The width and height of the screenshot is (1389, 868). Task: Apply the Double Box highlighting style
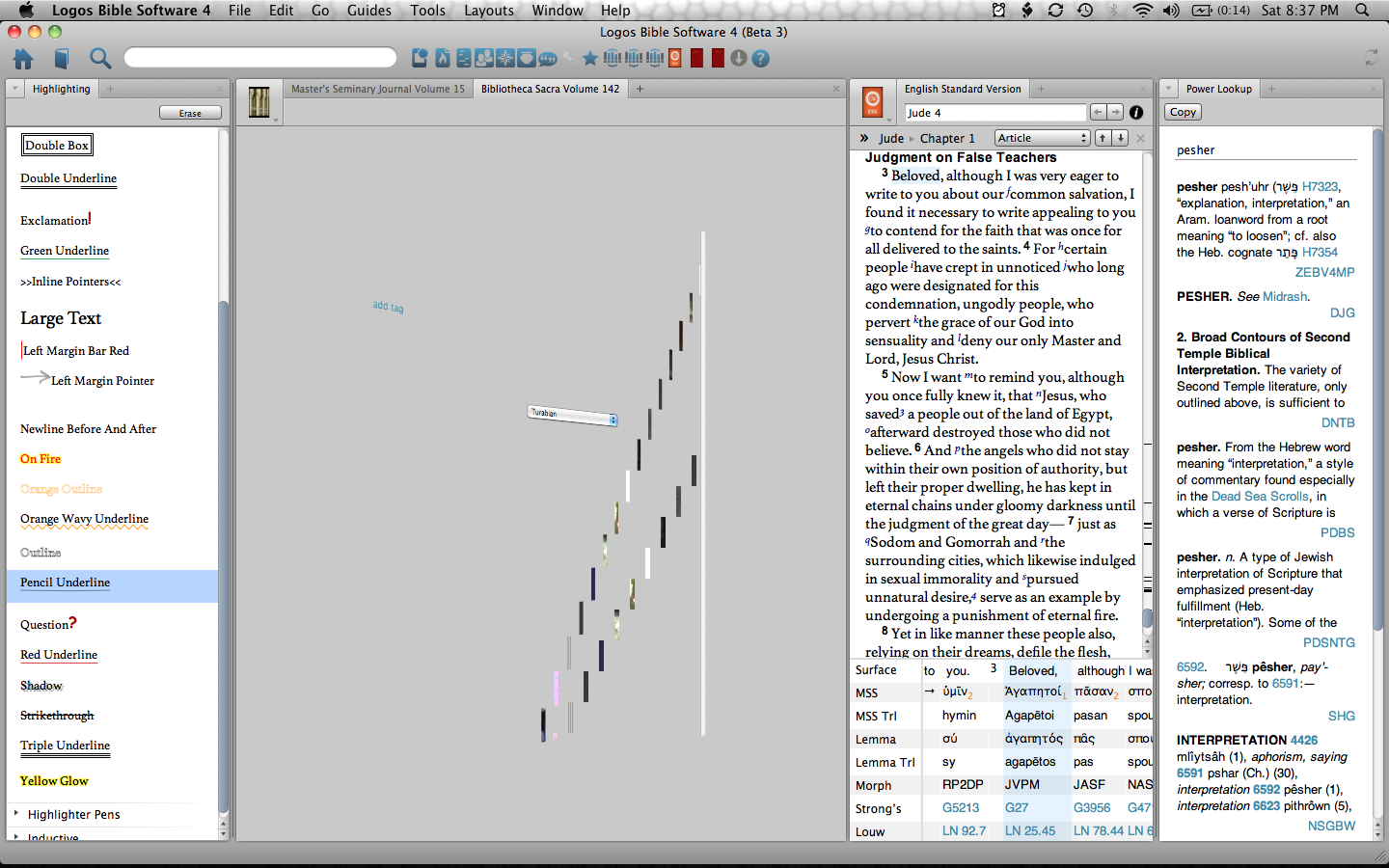(57, 146)
